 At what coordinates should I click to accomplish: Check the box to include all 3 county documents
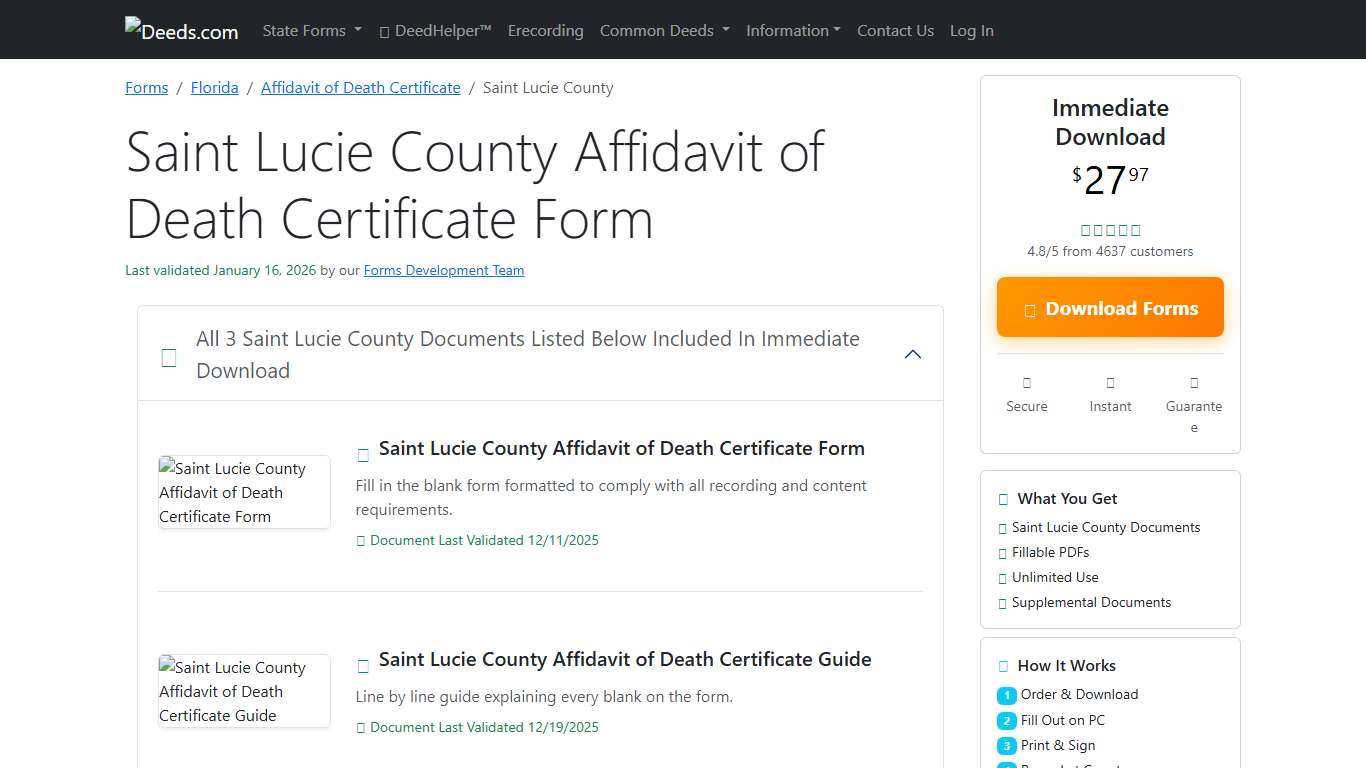tap(168, 357)
